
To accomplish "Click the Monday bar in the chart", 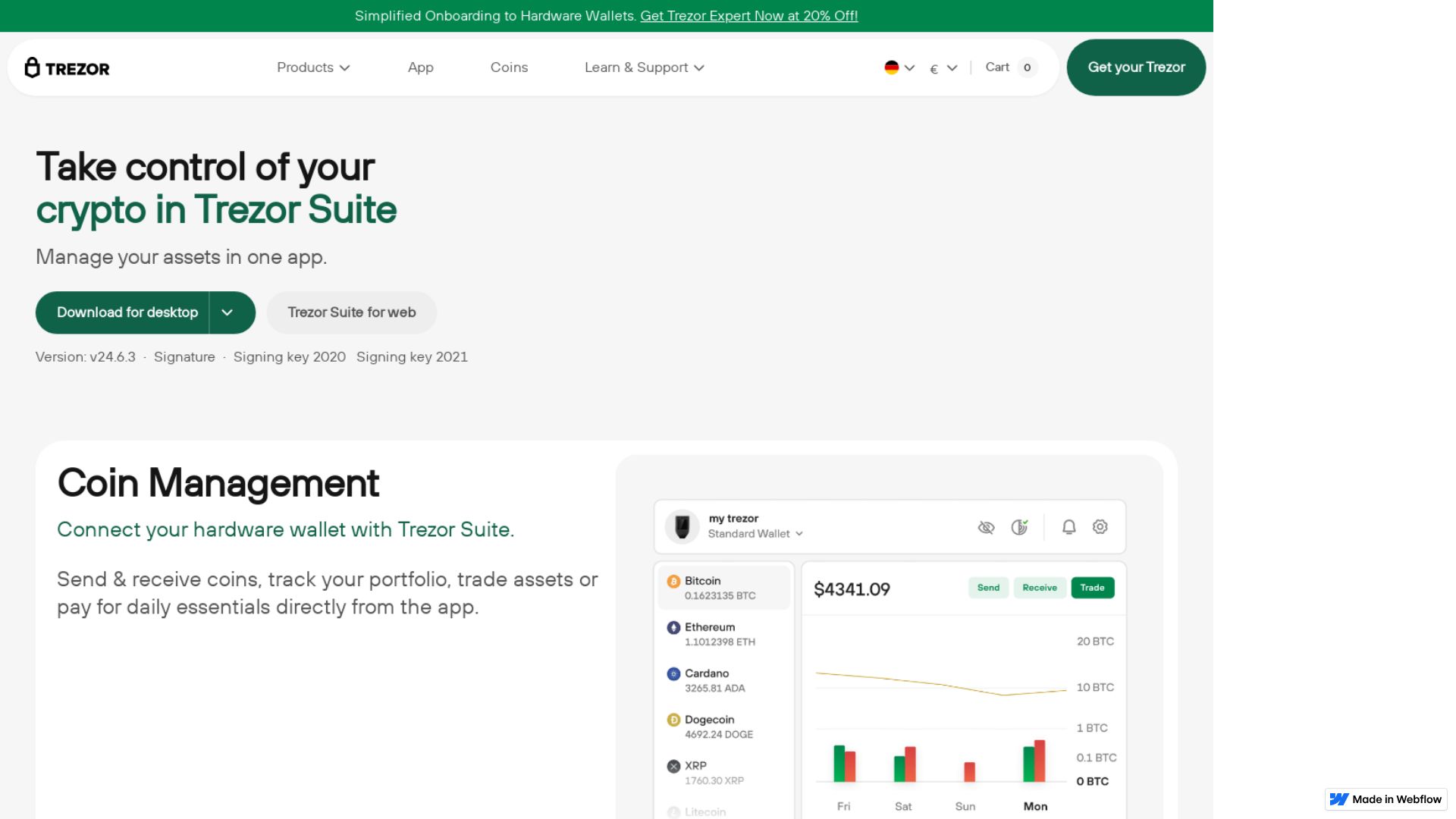I will (1034, 761).
